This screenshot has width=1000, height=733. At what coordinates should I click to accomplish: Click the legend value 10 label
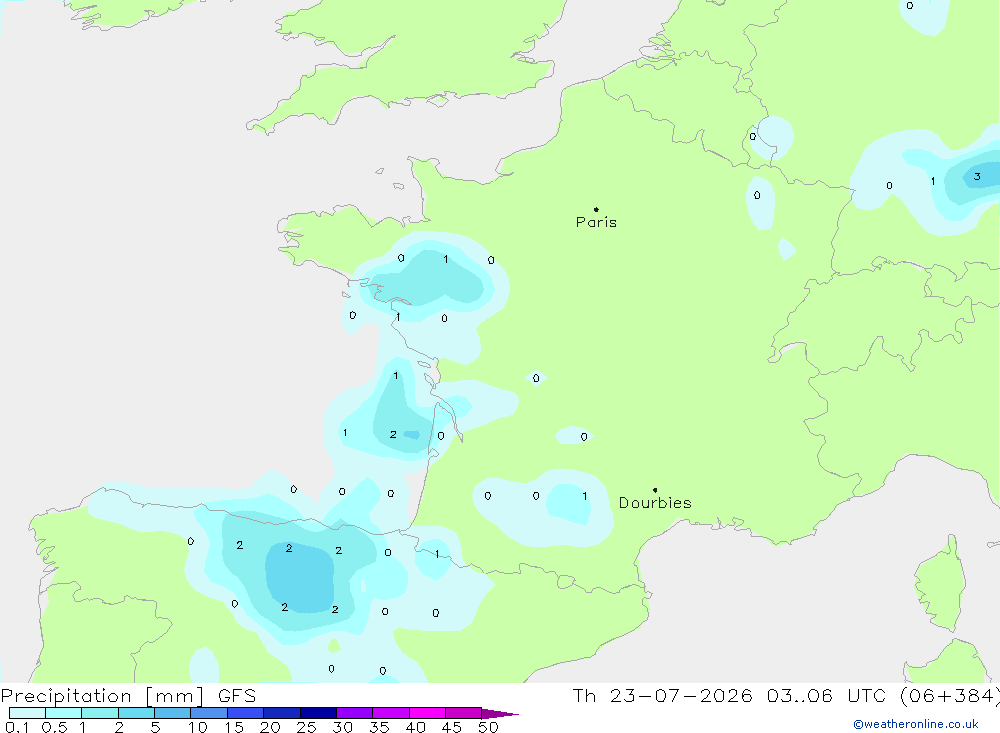click(x=198, y=727)
